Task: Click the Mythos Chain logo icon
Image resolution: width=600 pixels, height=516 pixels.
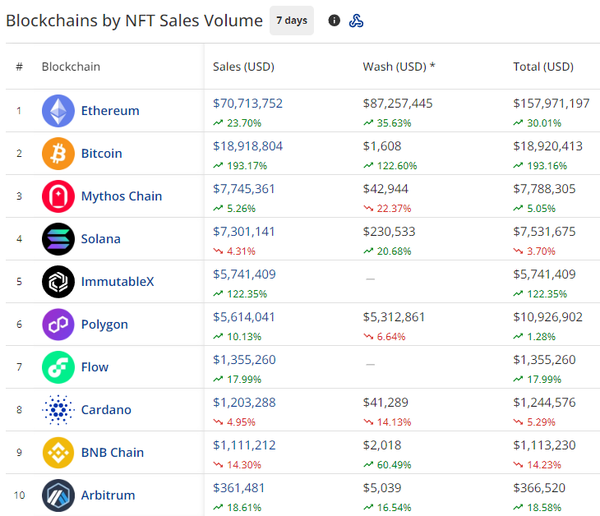Action: coord(58,196)
